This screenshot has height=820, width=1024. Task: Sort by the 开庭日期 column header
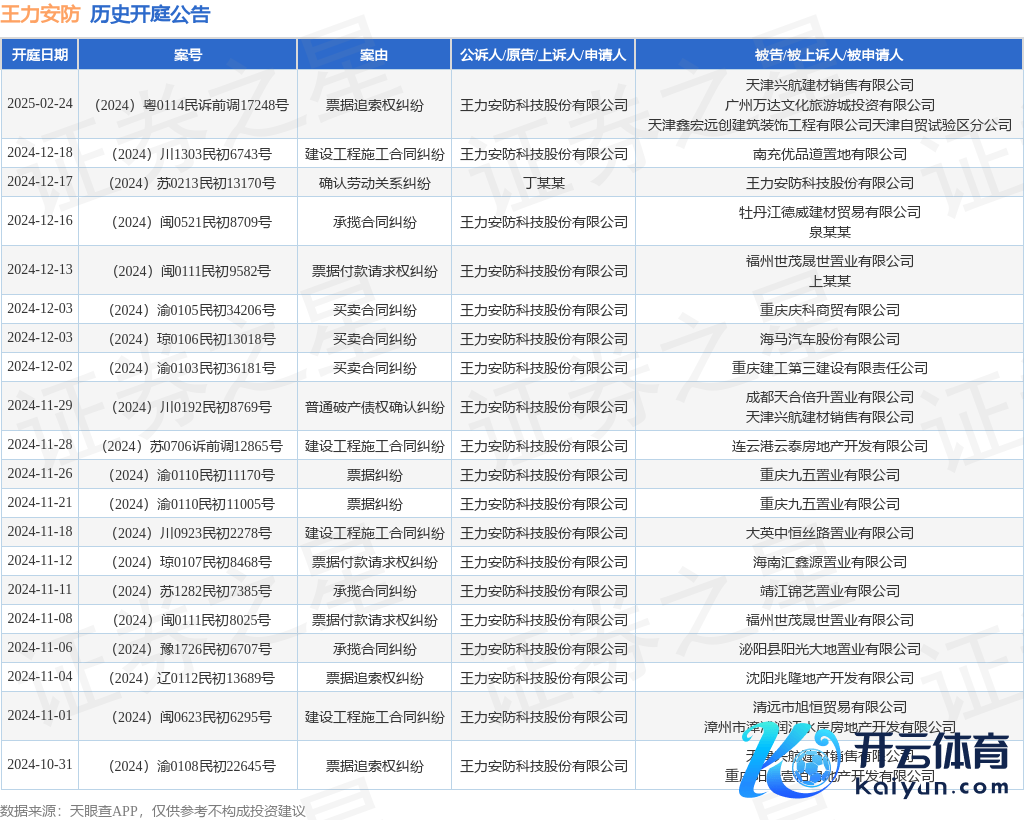(40, 55)
